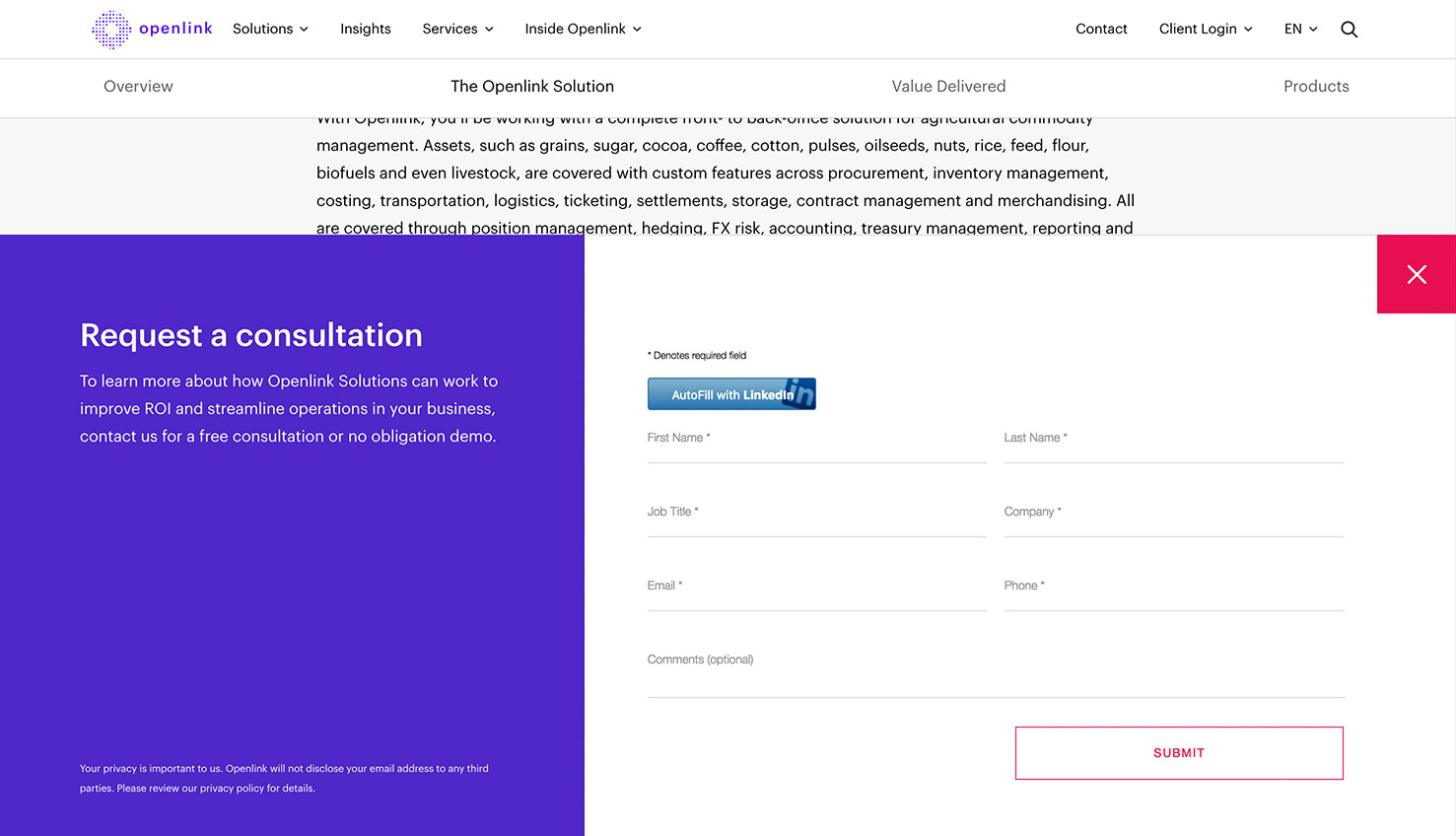Image resolution: width=1456 pixels, height=836 pixels.
Task: Expand the Services dropdown menu
Action: pyautogui.click(x=457, y=29)
